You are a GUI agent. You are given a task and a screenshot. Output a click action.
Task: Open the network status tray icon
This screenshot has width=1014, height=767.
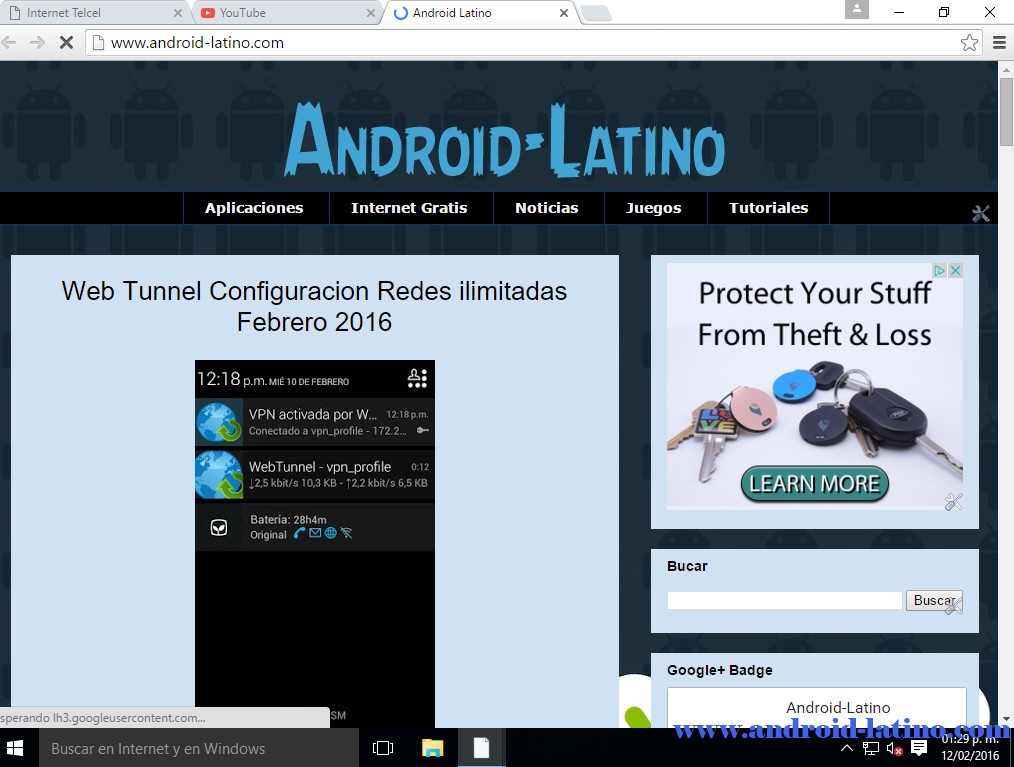click(x=871, y=748)
